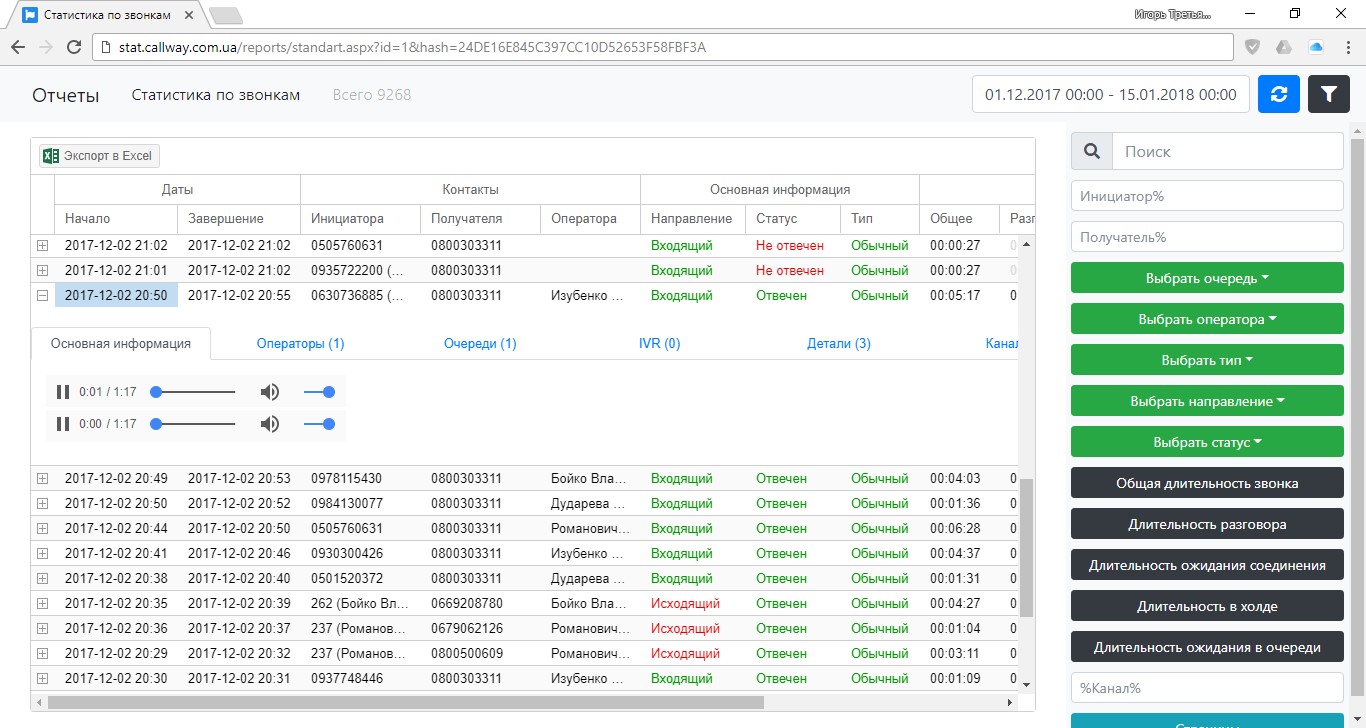Viewport: 1366px width, 728px height.
Task: Expand row starting 2017-12-02 21:01
Action: pyautogui.click(x=42, y=270)
